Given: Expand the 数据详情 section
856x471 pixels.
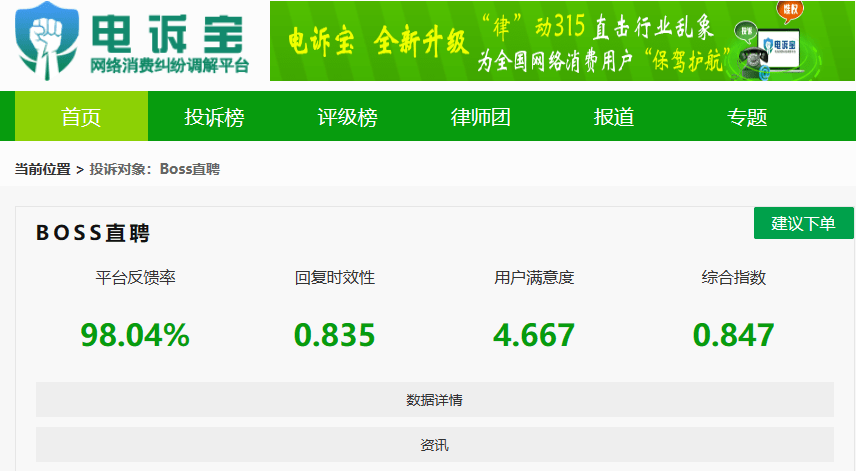Looking at the screenshot, I should [x=434, y=400].
